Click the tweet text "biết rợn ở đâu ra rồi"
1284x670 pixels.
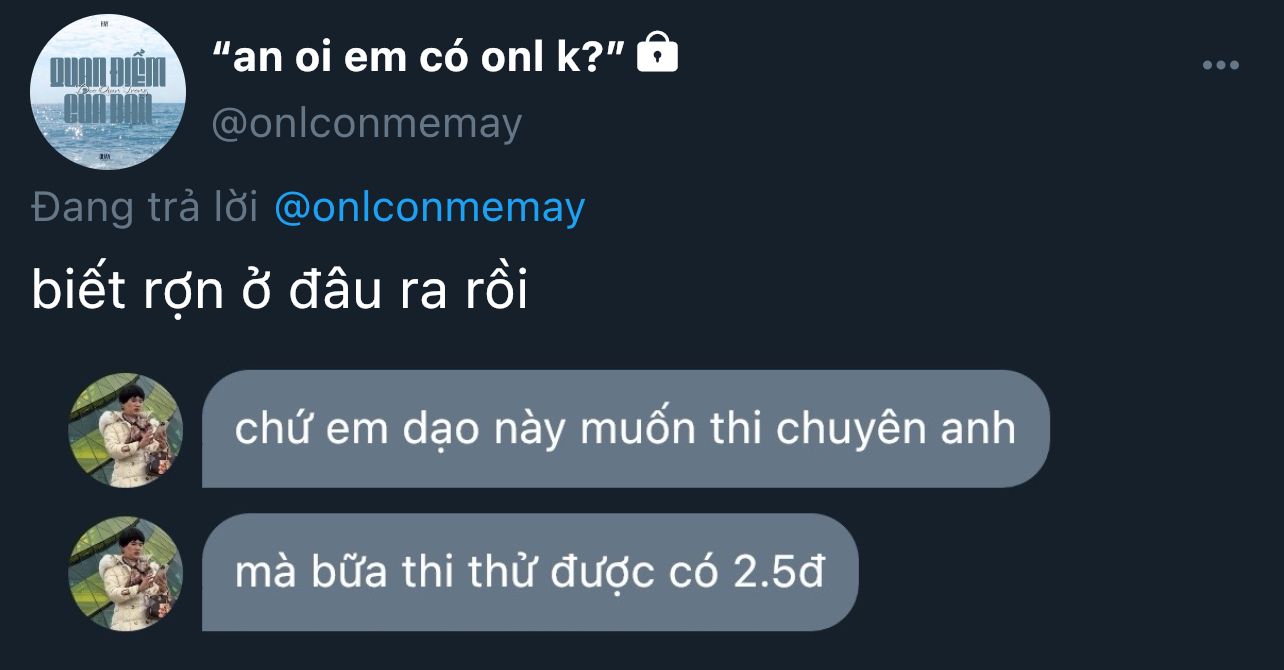click(279, 292)
